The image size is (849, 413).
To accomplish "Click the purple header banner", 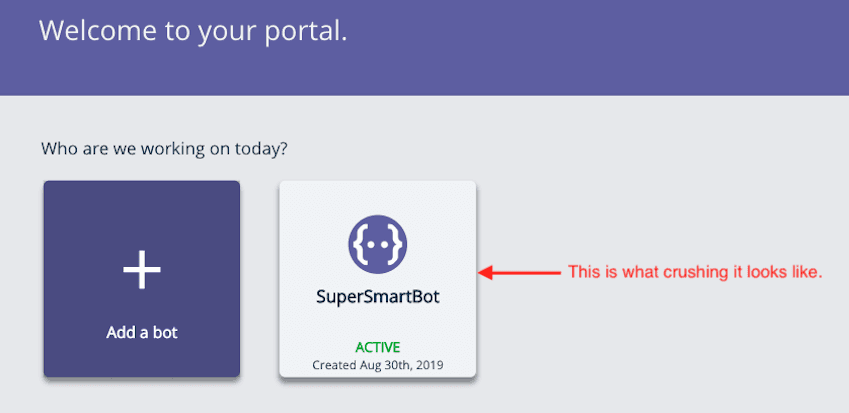I will 600,50.
